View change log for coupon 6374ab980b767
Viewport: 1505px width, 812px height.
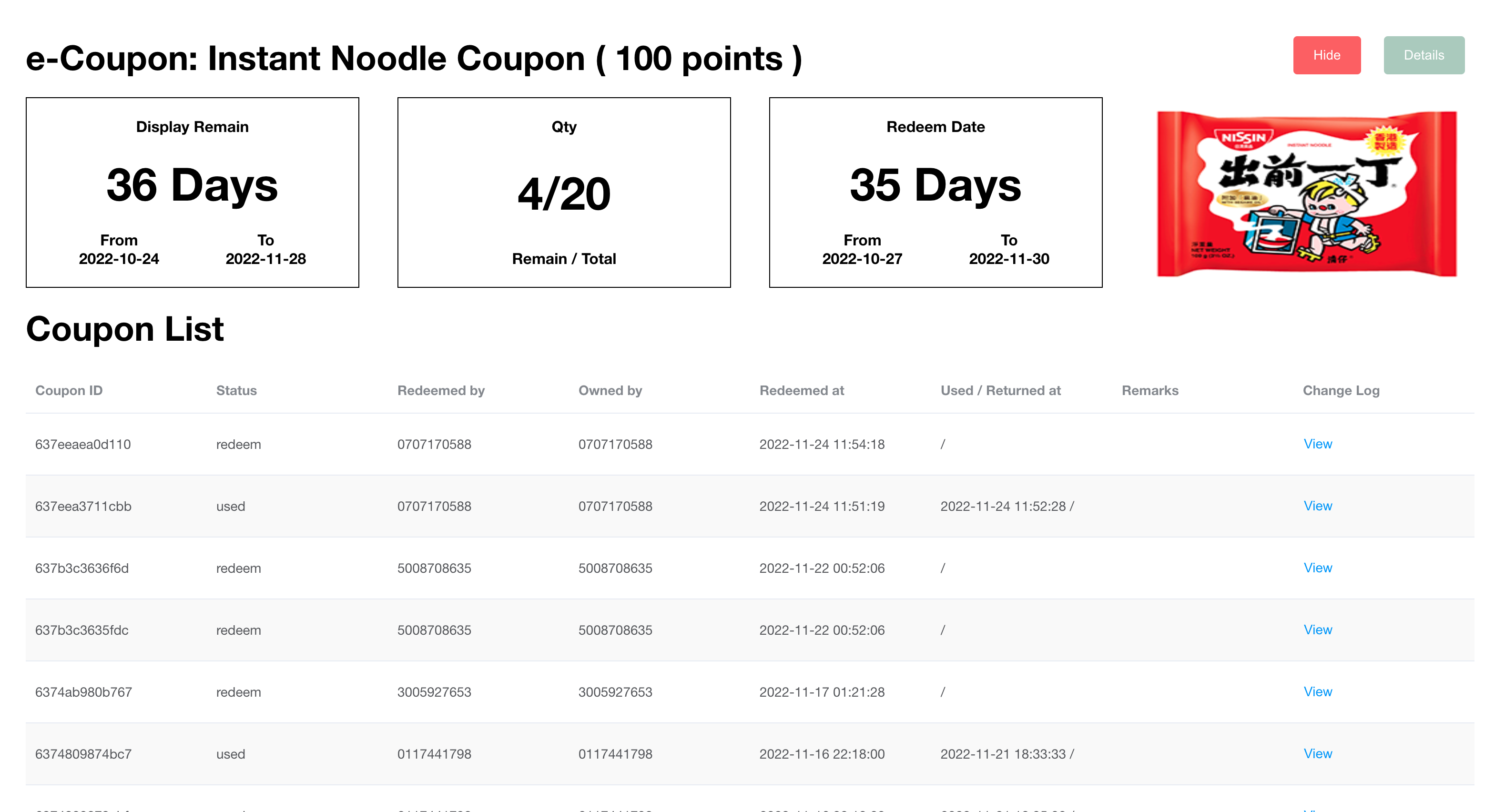tap(1317, 691)
